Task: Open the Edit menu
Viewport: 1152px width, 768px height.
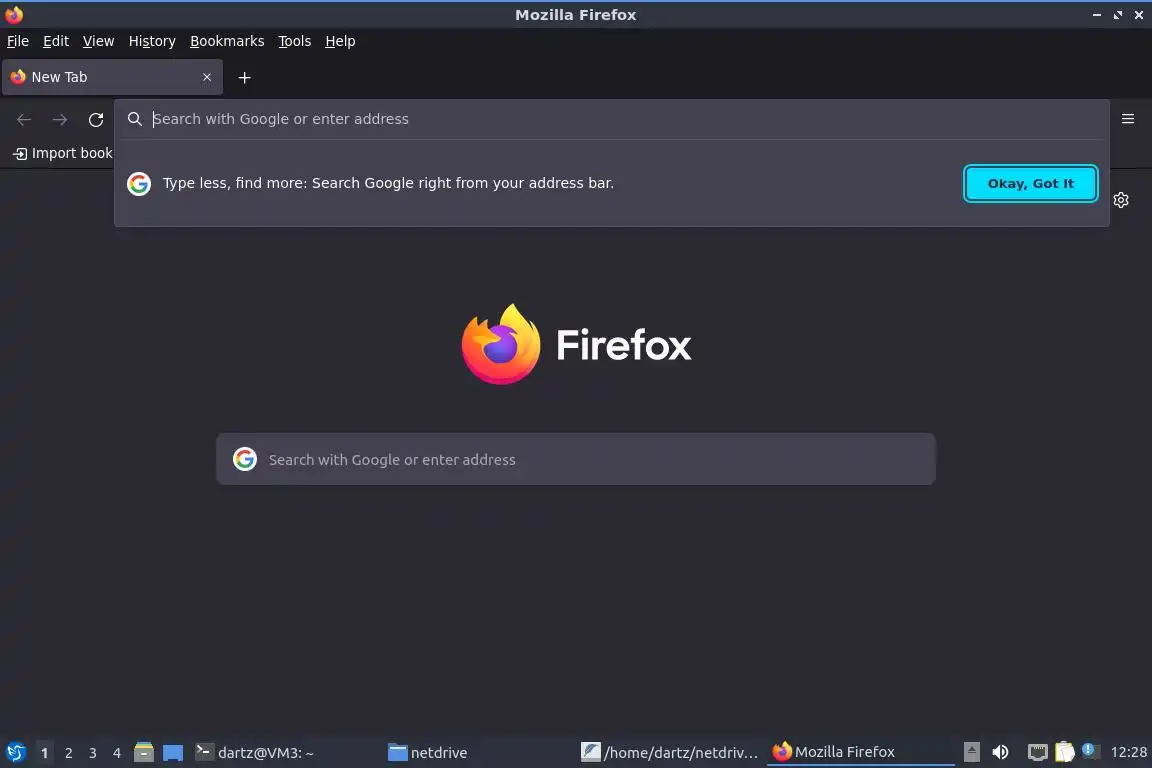Action: pyautogui.click(x=56, y=41)
